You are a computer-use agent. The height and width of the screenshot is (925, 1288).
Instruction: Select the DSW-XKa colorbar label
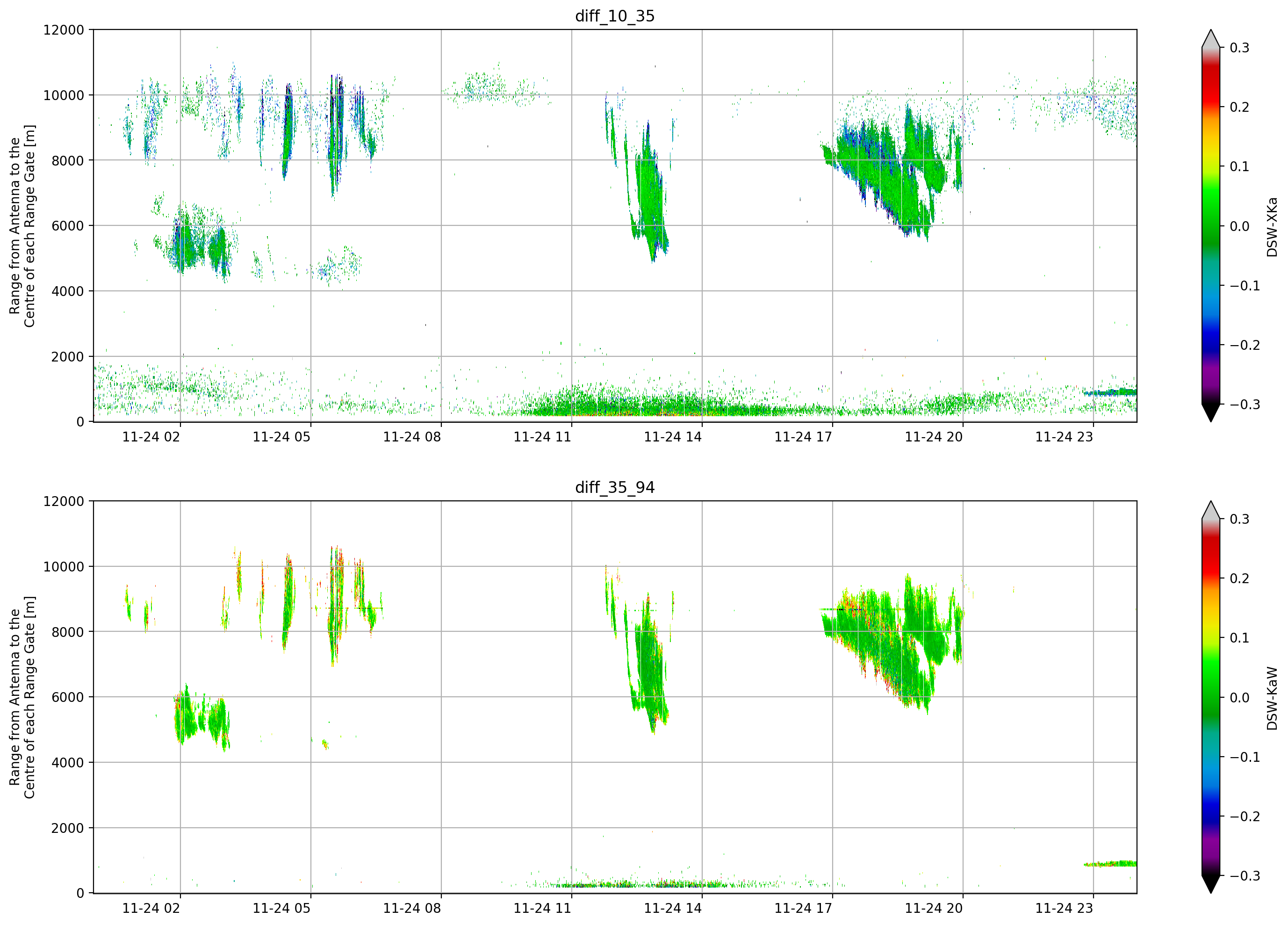point(1272,227)
